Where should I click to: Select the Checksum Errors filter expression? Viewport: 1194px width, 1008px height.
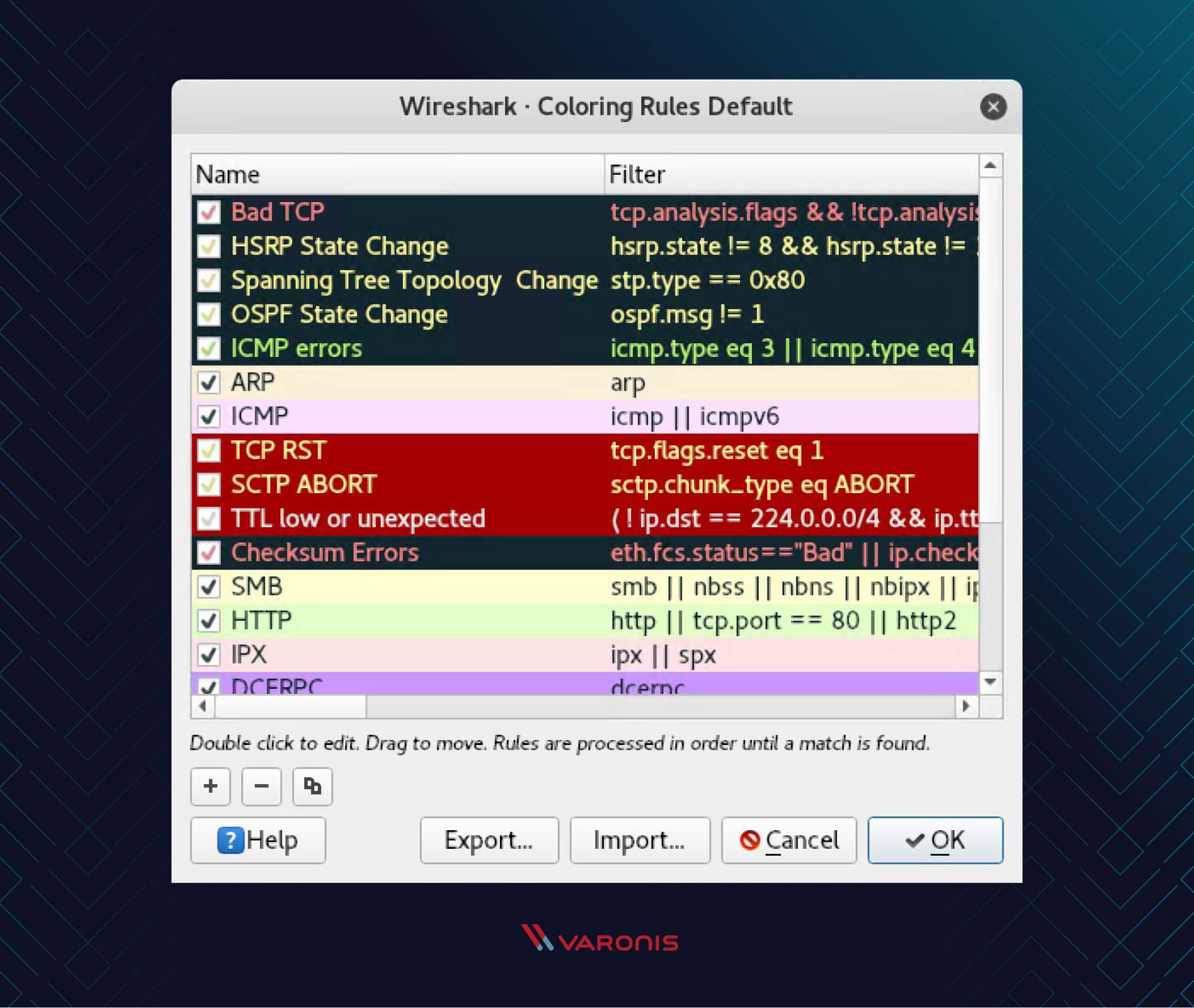(794, 553)
